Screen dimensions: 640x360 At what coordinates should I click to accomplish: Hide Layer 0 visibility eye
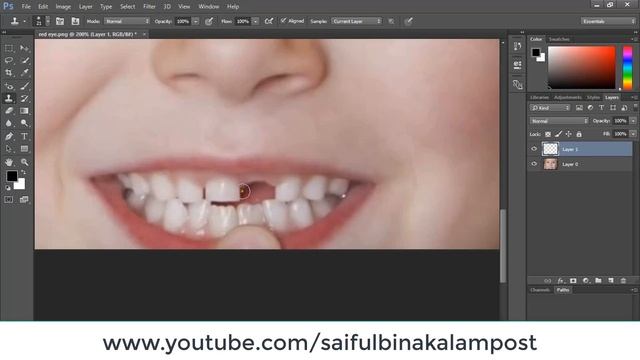[x=534, y=164]
